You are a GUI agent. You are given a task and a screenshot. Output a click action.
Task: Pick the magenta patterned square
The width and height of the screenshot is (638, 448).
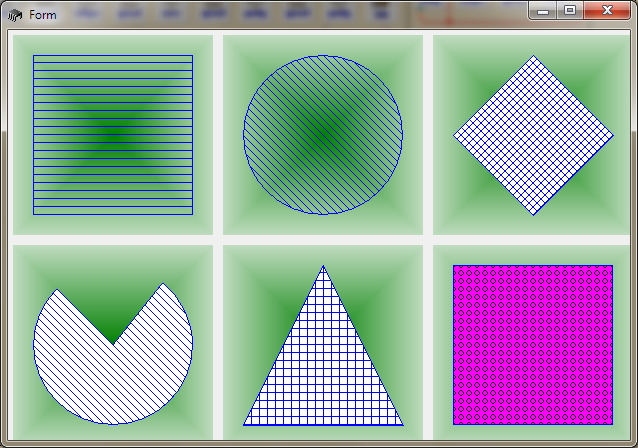click(533, 345)
